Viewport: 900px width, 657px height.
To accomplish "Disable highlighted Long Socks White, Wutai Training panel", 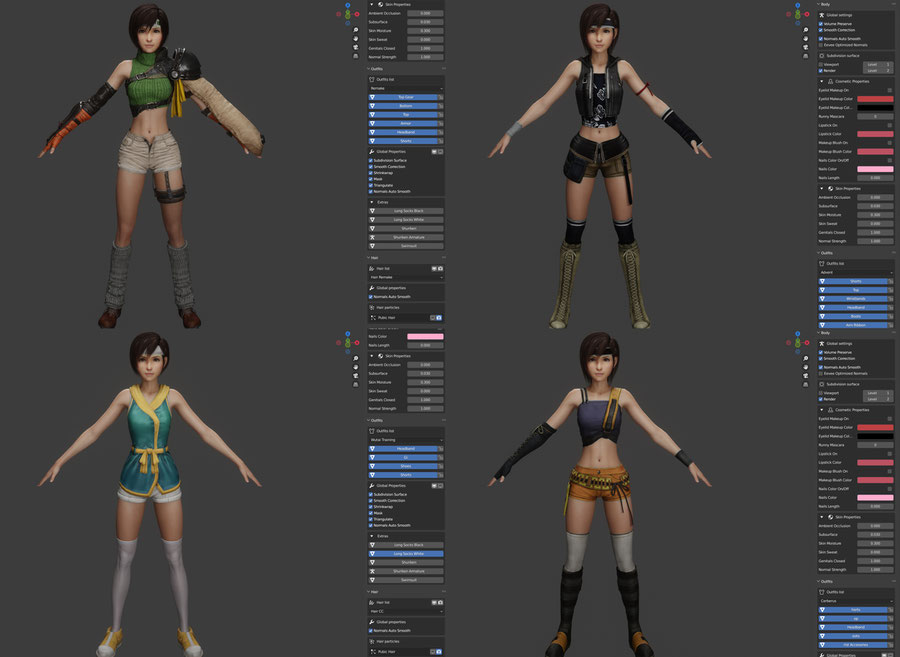I will (x=406, y=554).
